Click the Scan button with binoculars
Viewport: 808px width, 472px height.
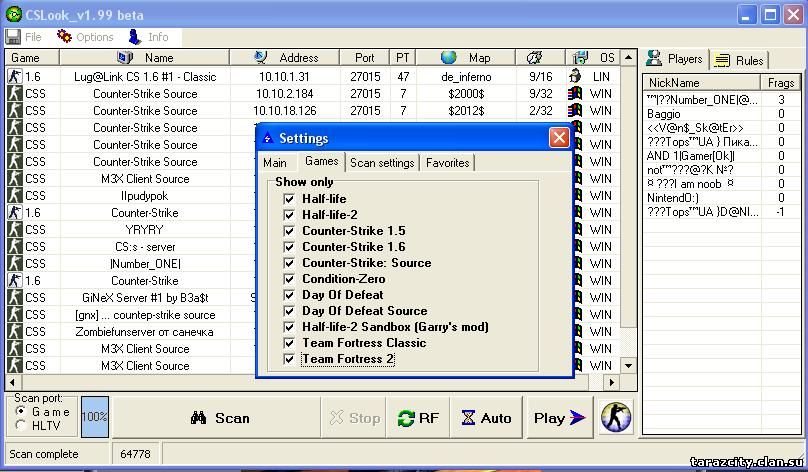tap(216, 417)
